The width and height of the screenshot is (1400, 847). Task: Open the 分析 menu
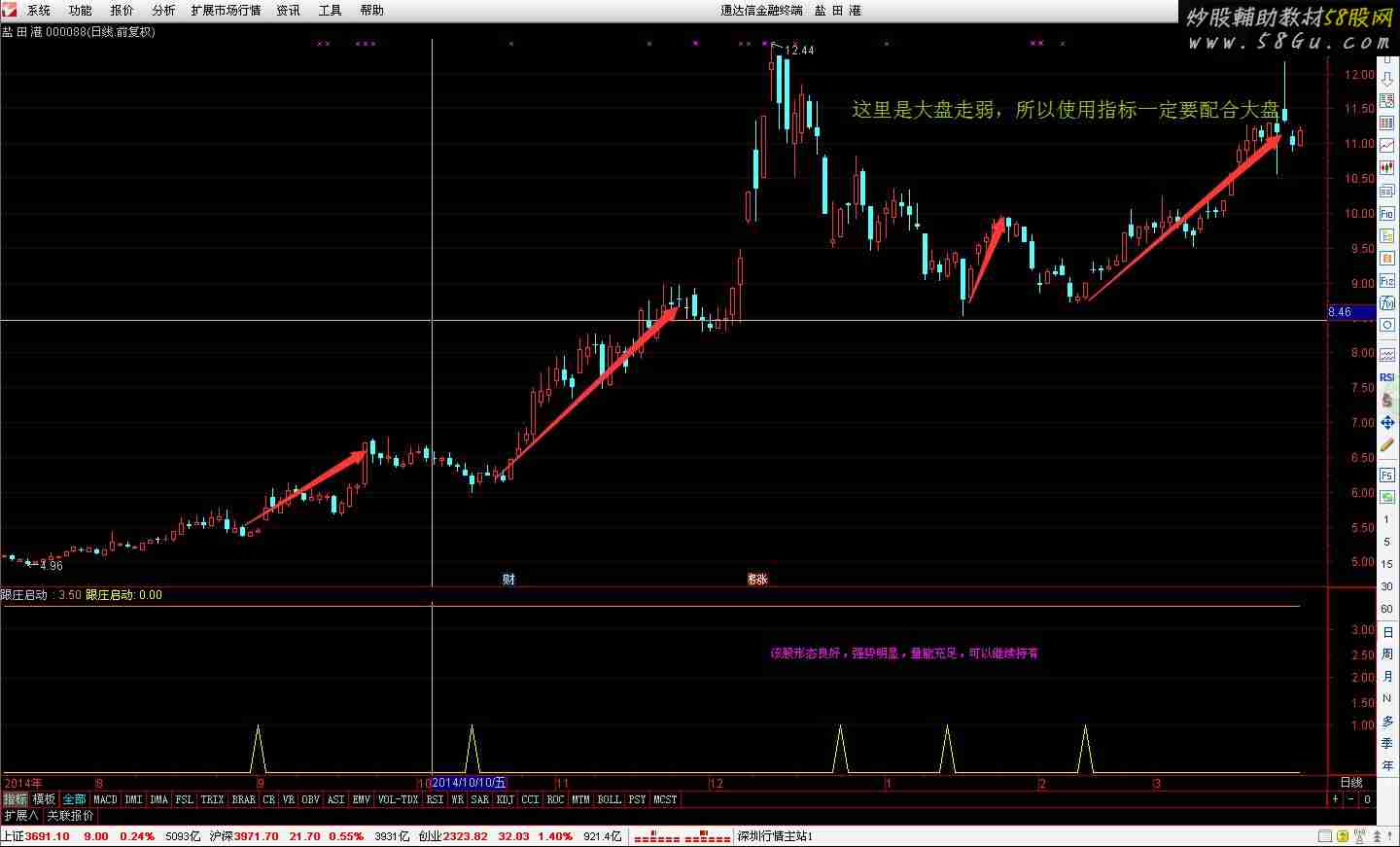click(x=163, y=10)
